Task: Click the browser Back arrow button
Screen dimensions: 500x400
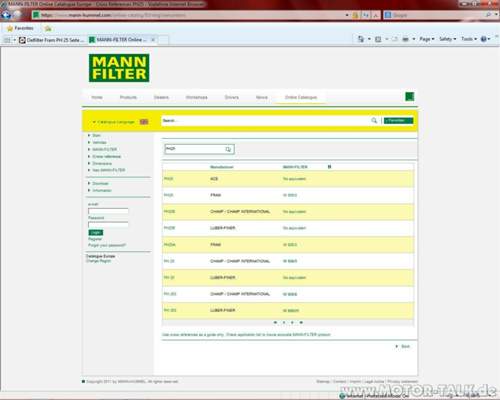Action: point(6,15)
